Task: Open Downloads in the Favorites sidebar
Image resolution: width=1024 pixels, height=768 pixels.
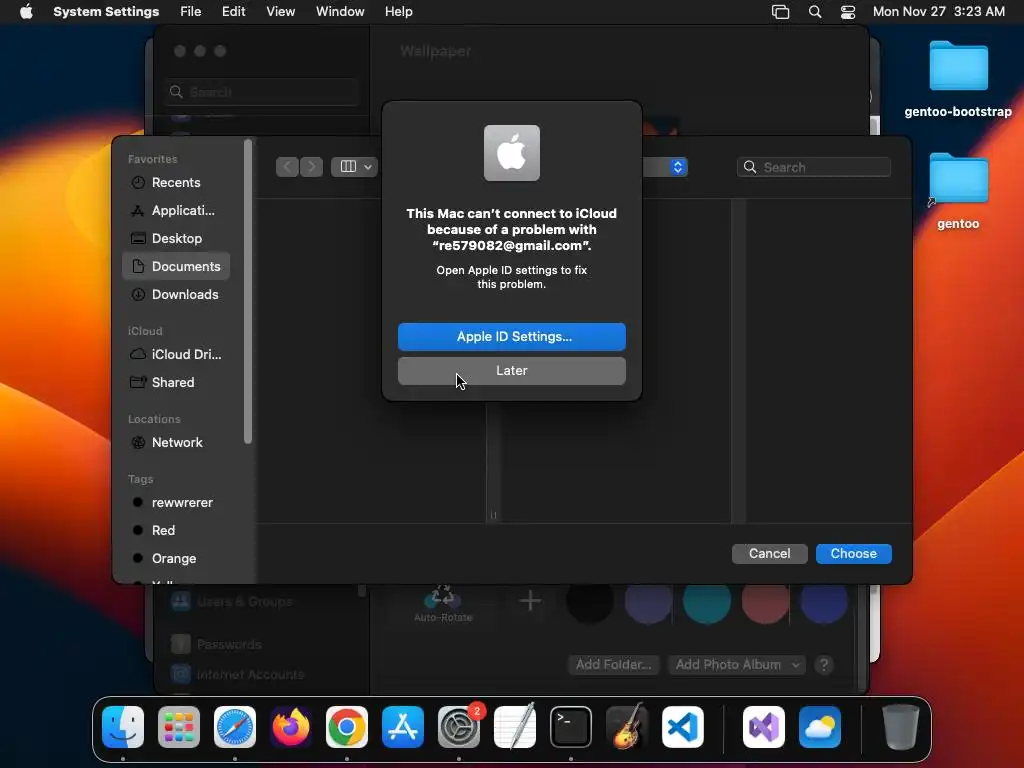Action: [x=176, y=295]
